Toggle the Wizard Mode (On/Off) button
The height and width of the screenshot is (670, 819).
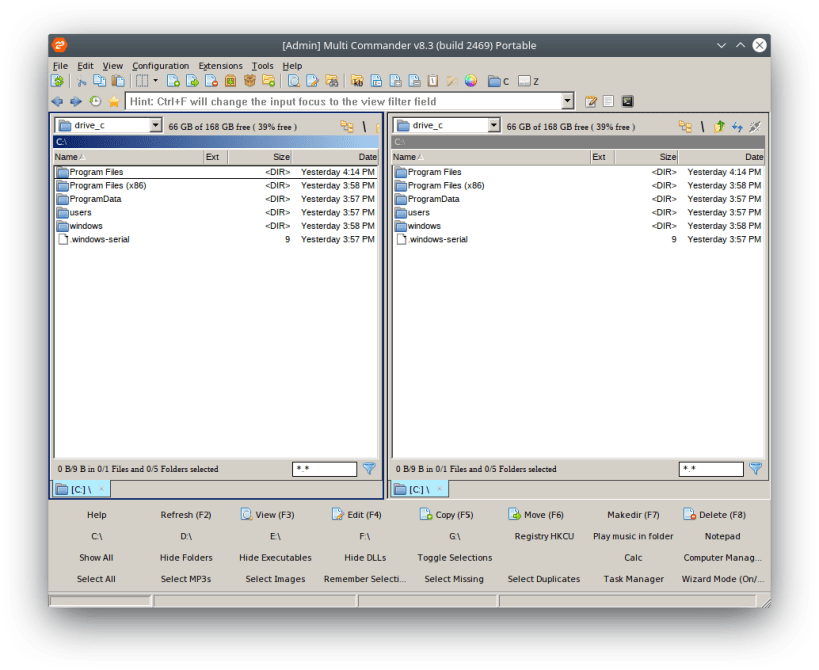point(722,579)
